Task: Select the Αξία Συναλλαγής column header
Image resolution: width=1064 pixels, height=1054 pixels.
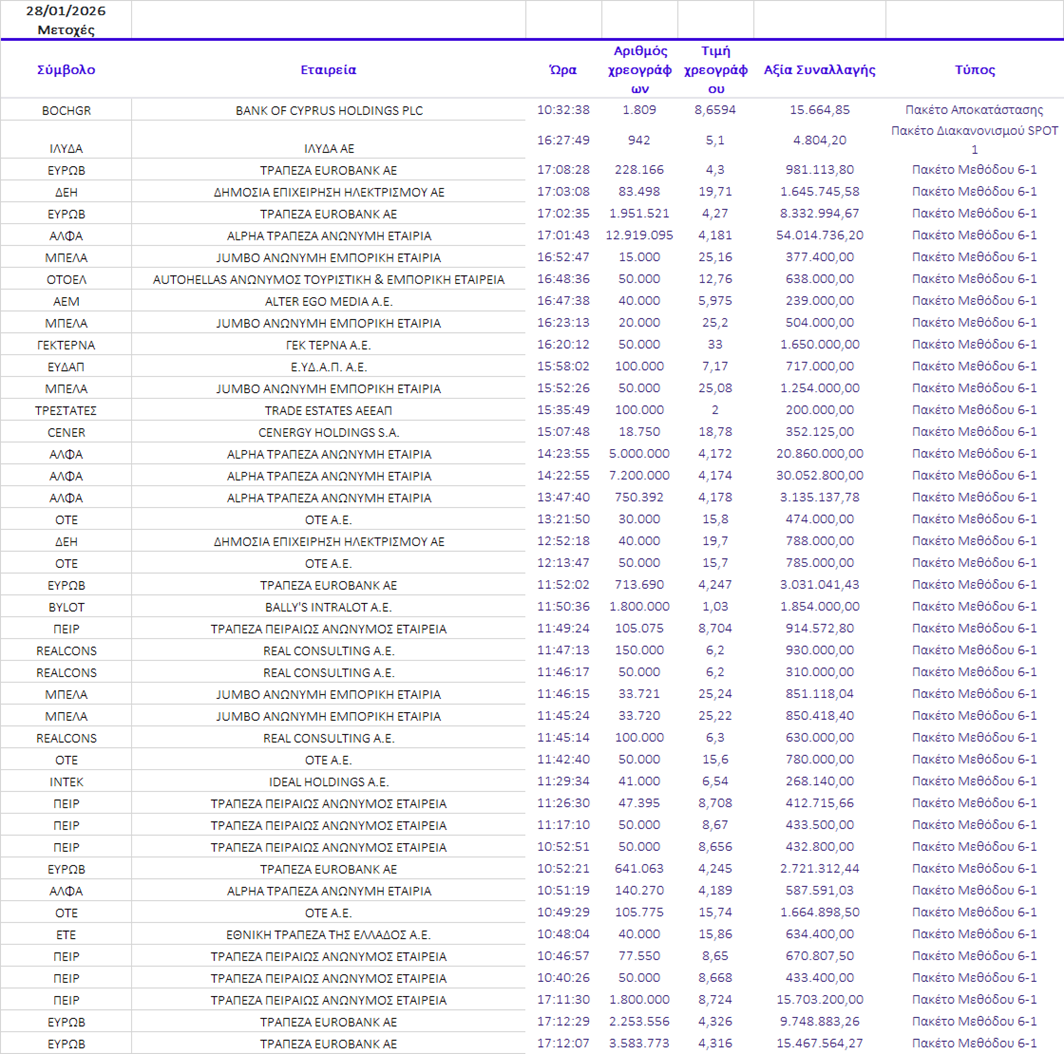Action: [x=820, y=69]
